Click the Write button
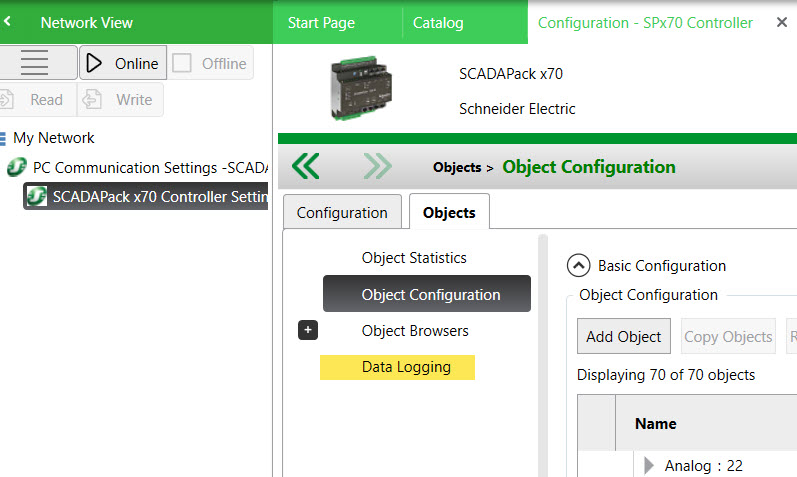The image size is (797, 477). pyautogui.click(x=120, y=100)
